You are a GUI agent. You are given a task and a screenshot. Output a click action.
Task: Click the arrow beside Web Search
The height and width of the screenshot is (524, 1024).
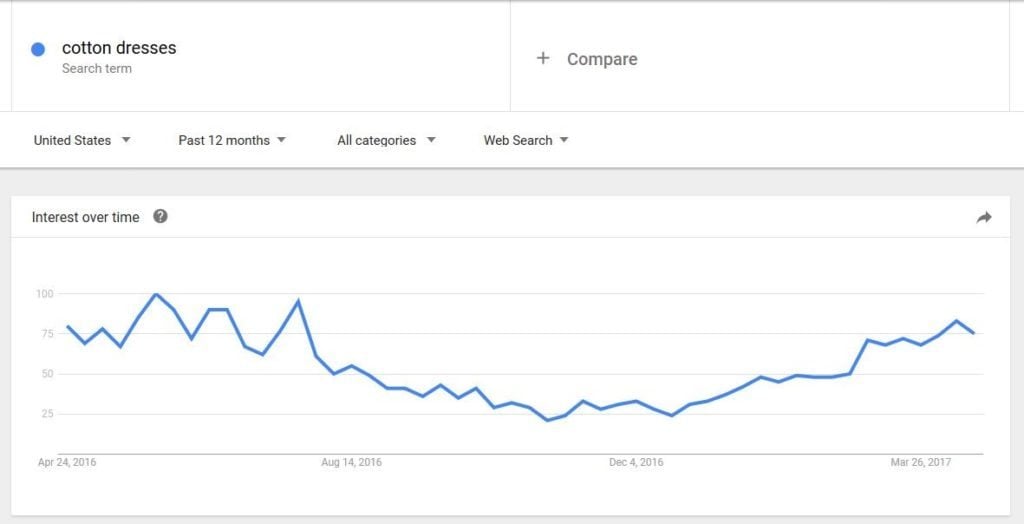click(x=564, y=140)
